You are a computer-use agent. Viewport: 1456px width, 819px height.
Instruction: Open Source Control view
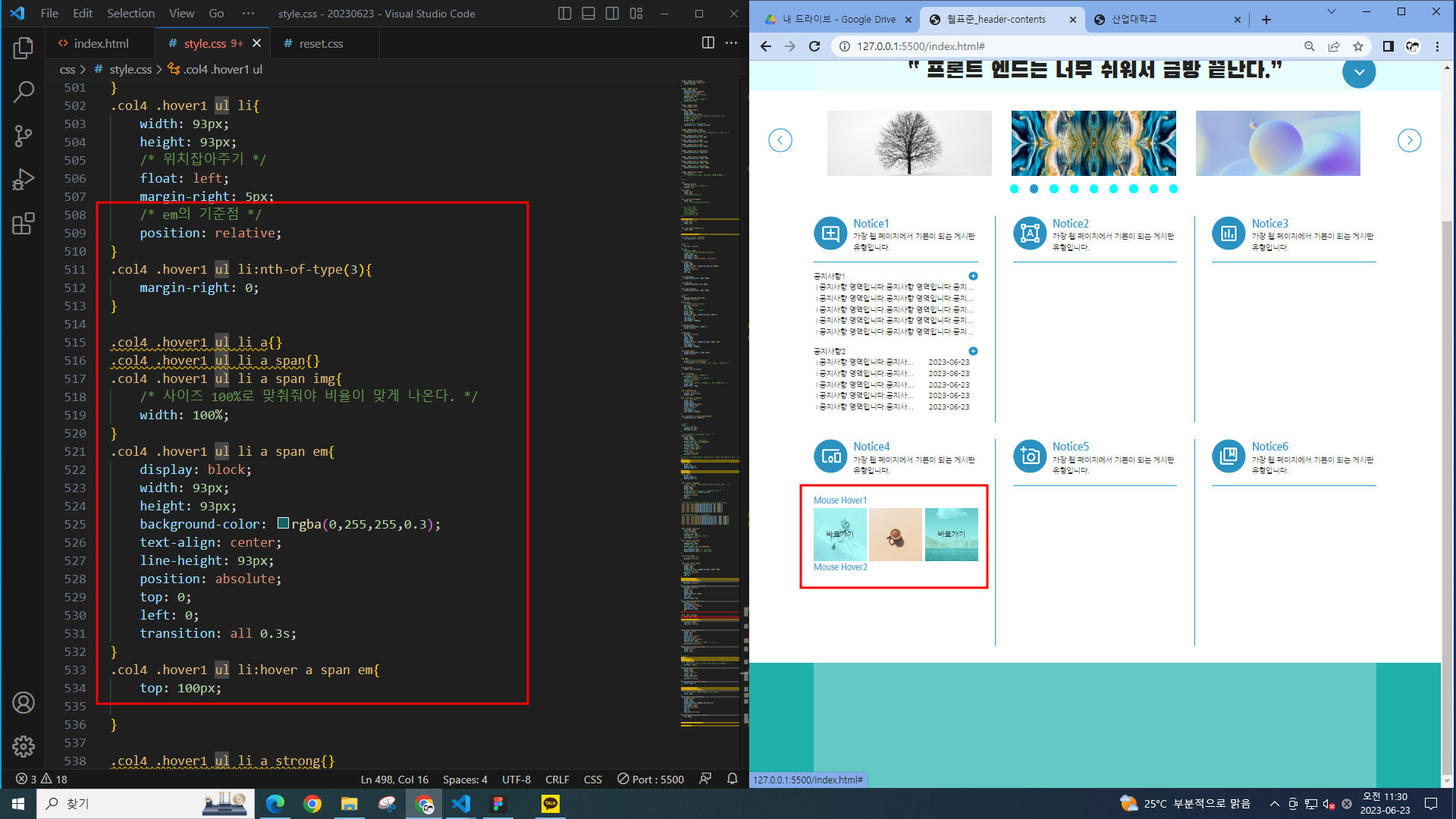[24, 136]
